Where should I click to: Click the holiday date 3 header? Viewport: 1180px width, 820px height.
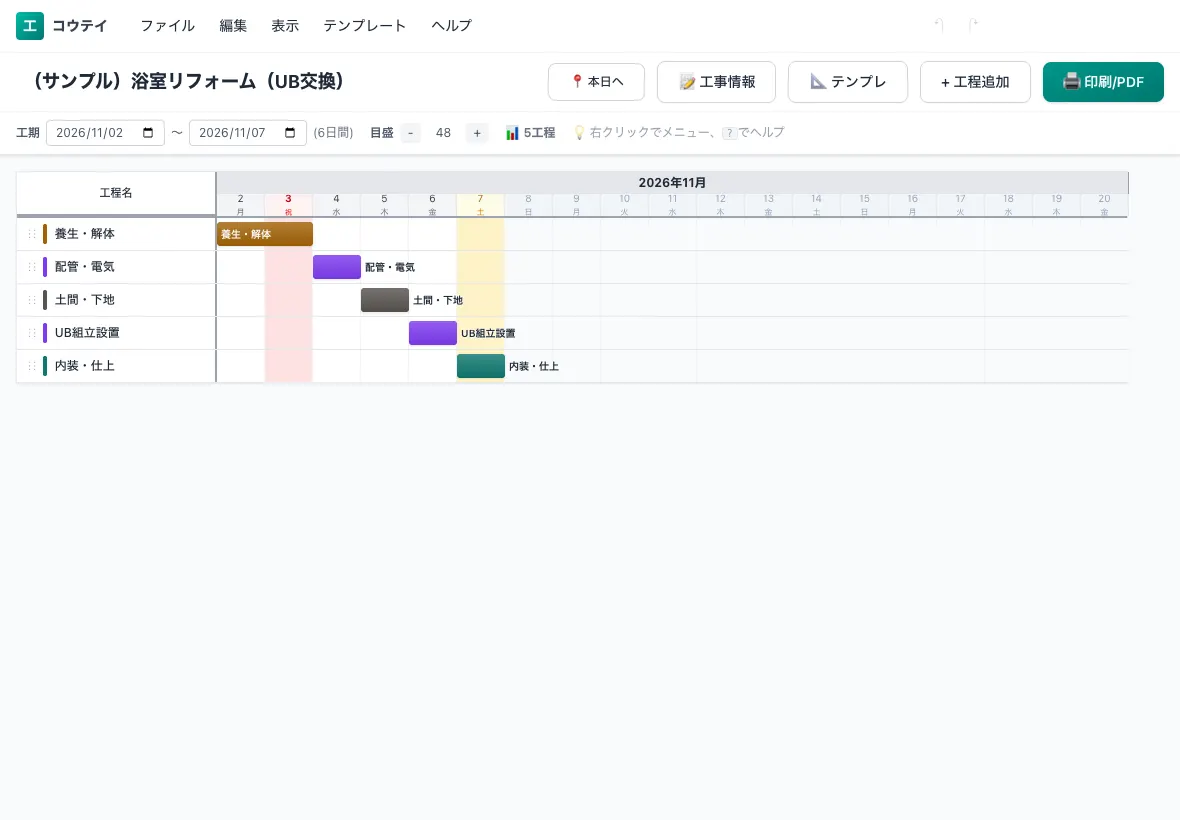(288, 205)
